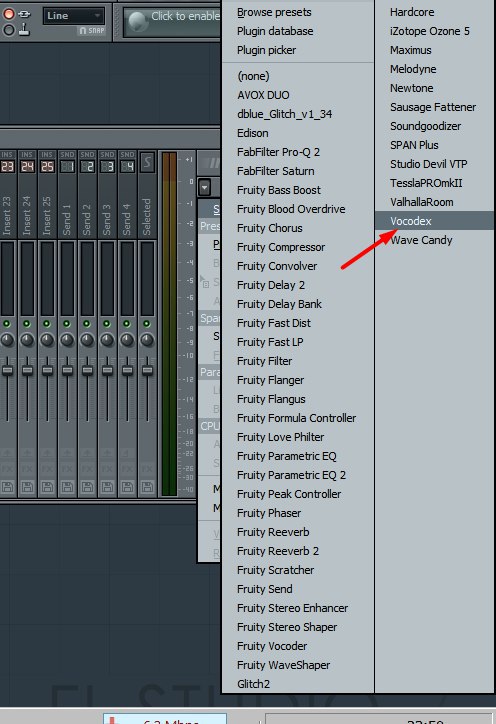
Task: Choose Fruity Vocoder plugin
Action: click(297, 646)
